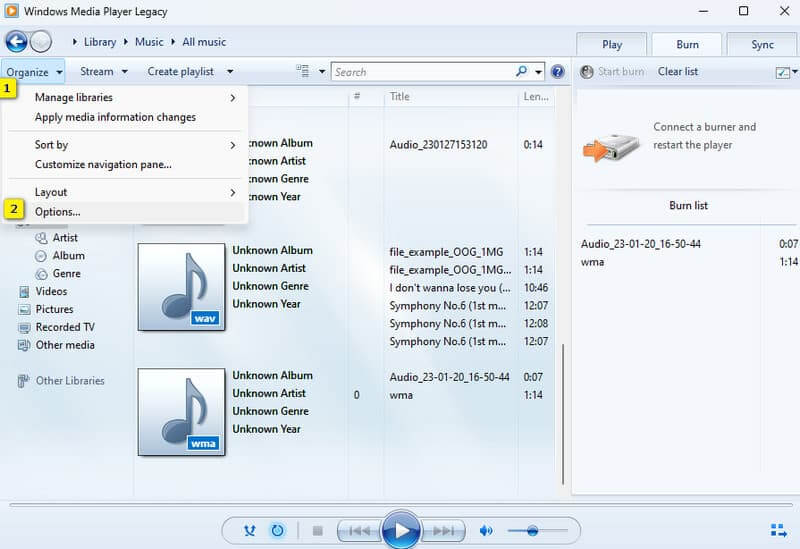800x549 pixels.
Task: Switch to the Play tab
Action: (612, 44)
